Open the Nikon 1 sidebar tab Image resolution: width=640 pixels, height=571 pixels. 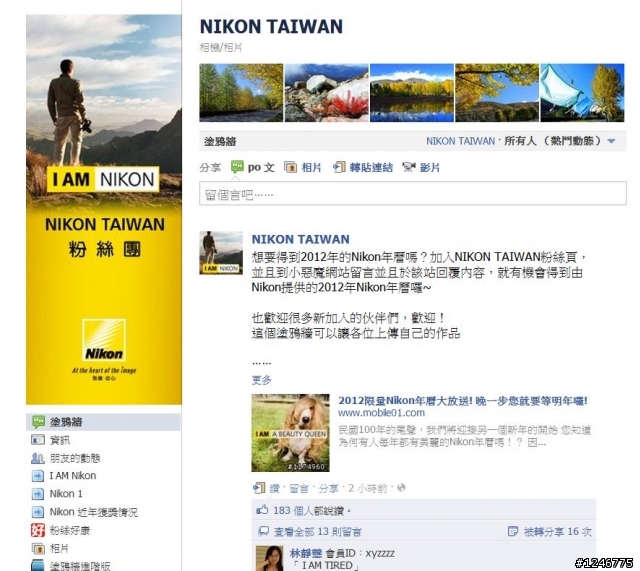66,493
